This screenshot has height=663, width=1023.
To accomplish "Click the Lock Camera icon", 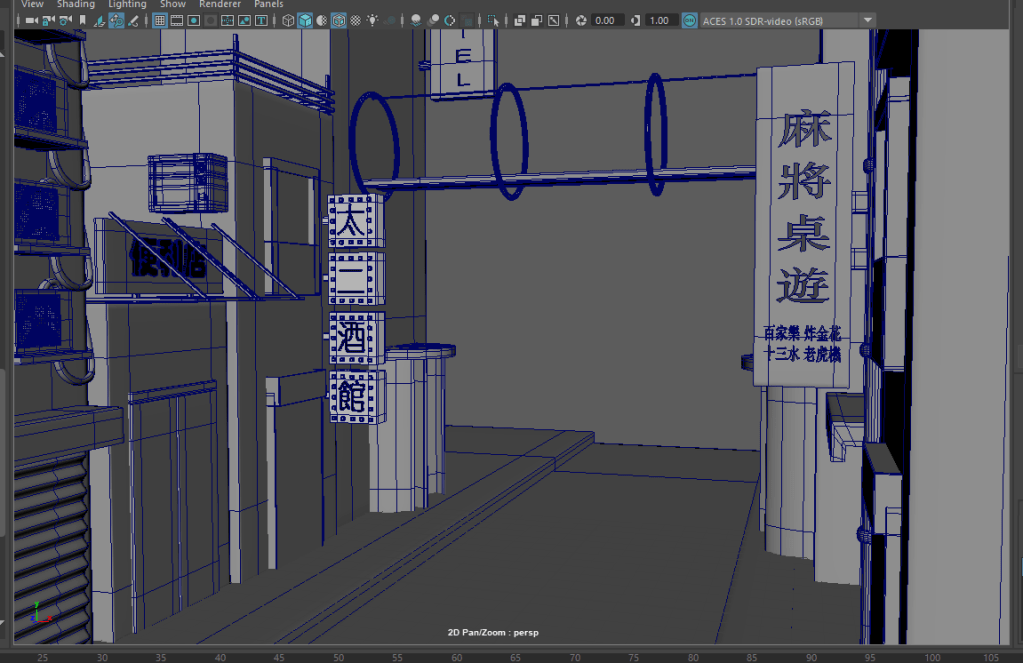I will tap(48, 20).
